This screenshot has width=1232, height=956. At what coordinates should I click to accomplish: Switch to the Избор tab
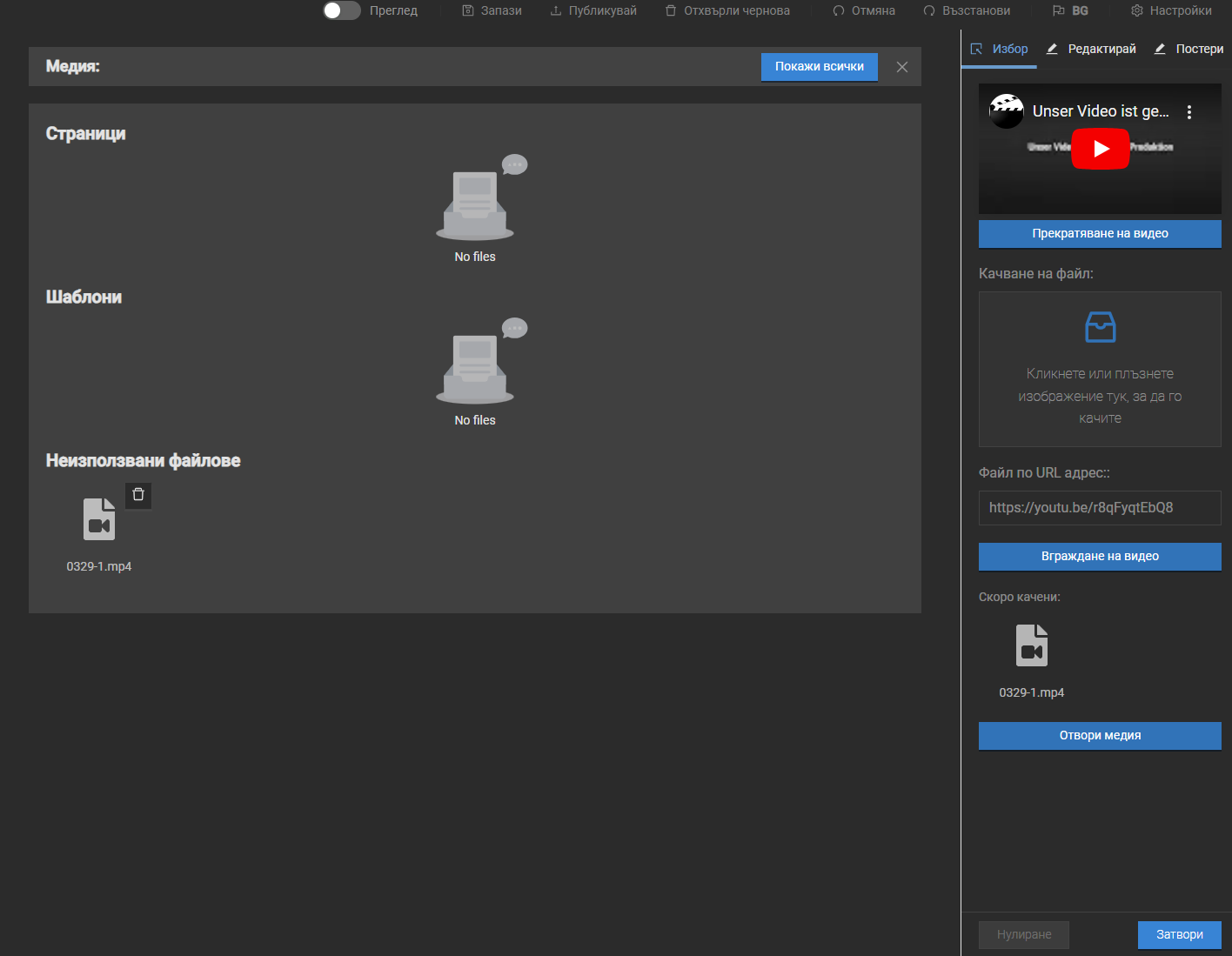1000,49
